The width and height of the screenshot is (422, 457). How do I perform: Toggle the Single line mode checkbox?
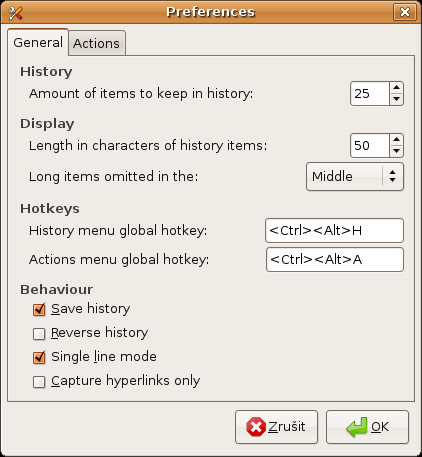39,357
